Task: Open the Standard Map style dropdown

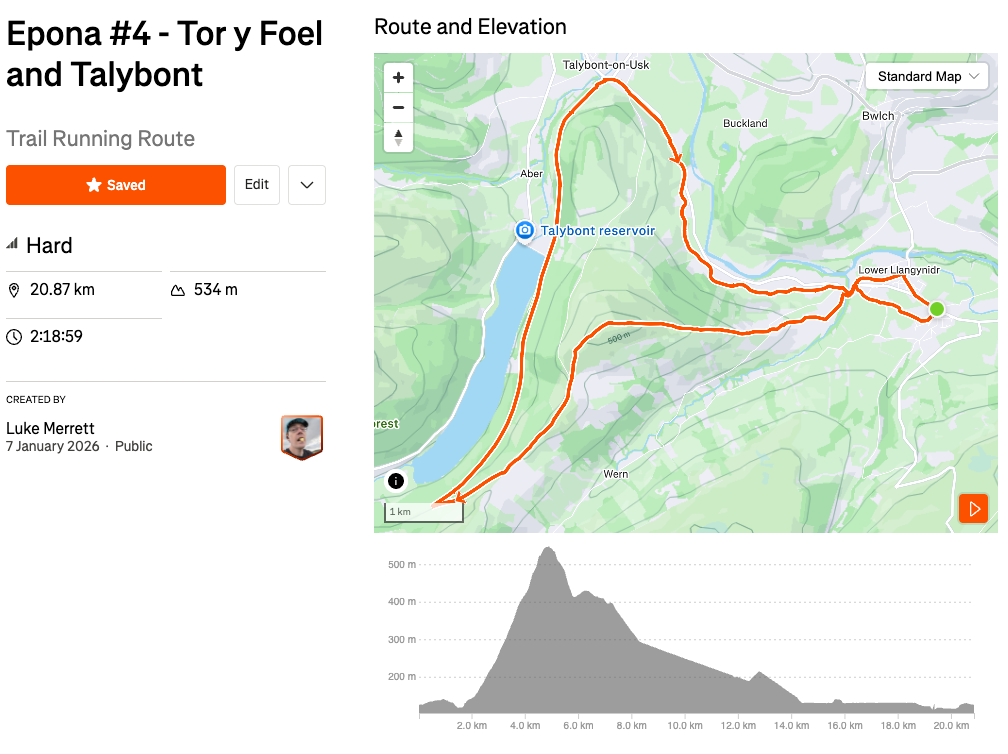Action: tap(927, 77)
